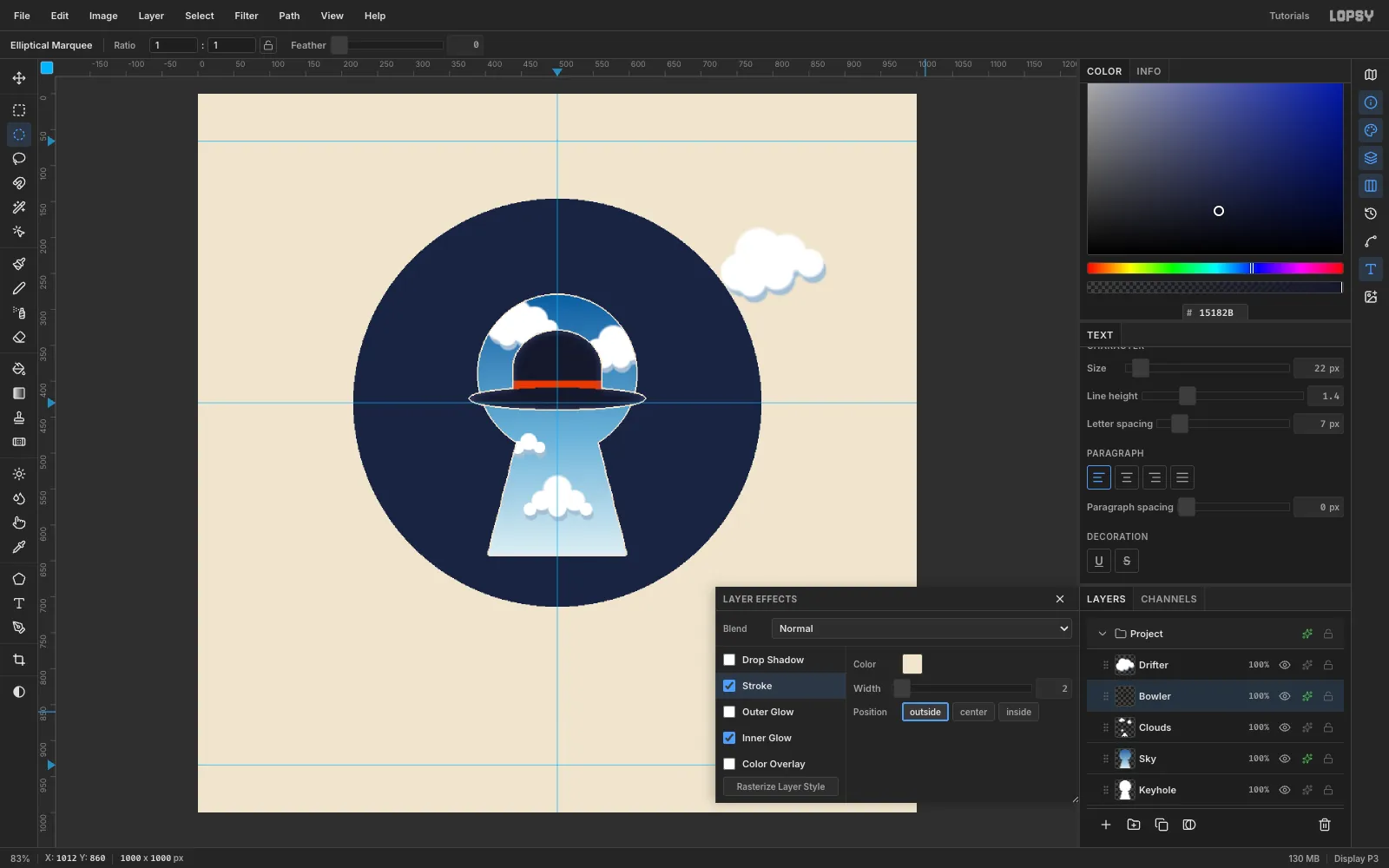The height and width of the screenshot is (868, 1389).
Task: Open the Color palette sidebar icon
Action: pos(1371,130)
